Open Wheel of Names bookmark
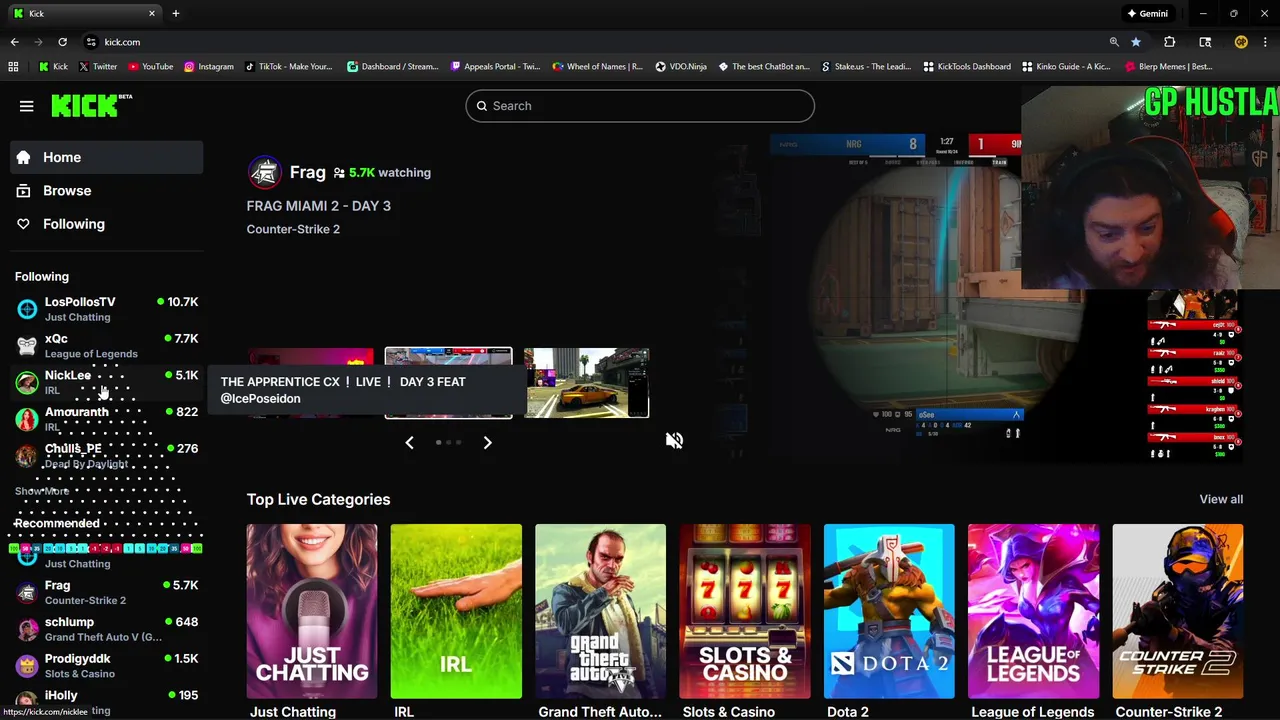The width and height of the screenshot is (1280, 720). pos(597,67)
